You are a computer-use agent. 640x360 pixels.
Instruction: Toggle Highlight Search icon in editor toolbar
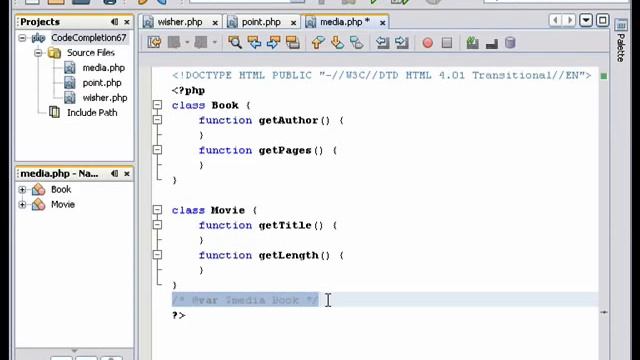(293, 42)
